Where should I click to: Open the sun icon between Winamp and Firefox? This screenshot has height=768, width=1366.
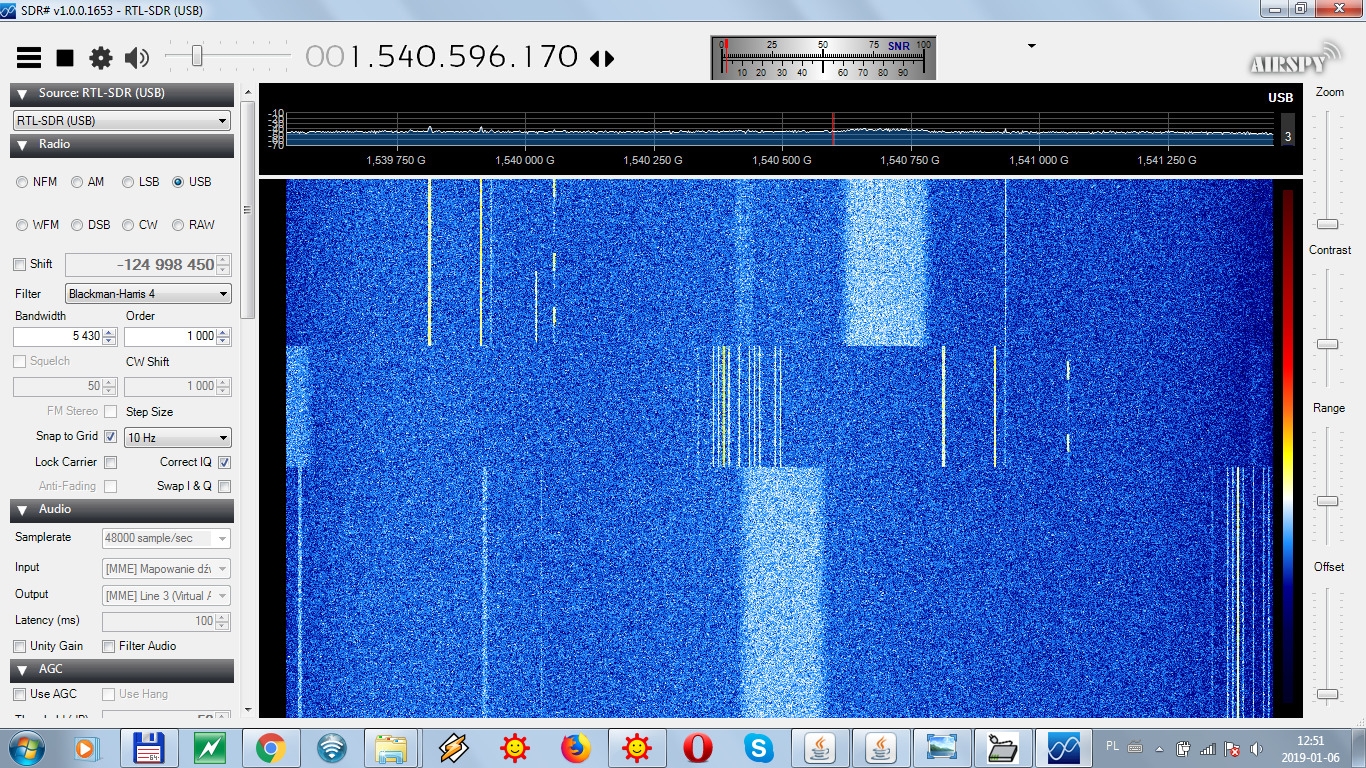[514, 747]
